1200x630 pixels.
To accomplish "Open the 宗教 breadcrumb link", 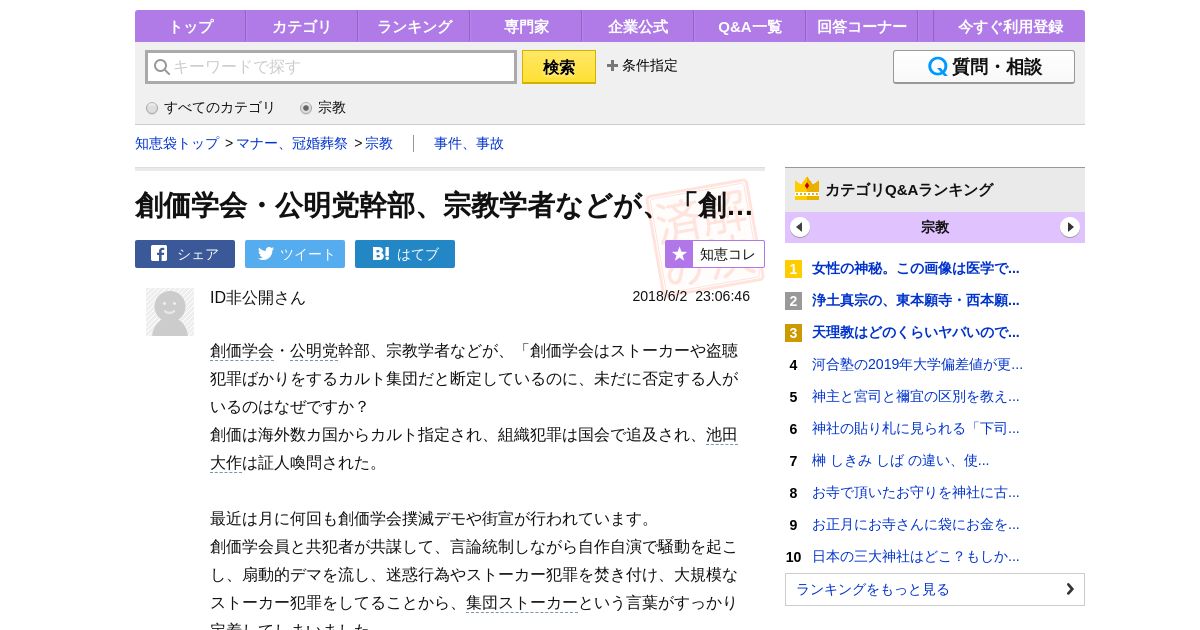I will (x=379, y=144).
